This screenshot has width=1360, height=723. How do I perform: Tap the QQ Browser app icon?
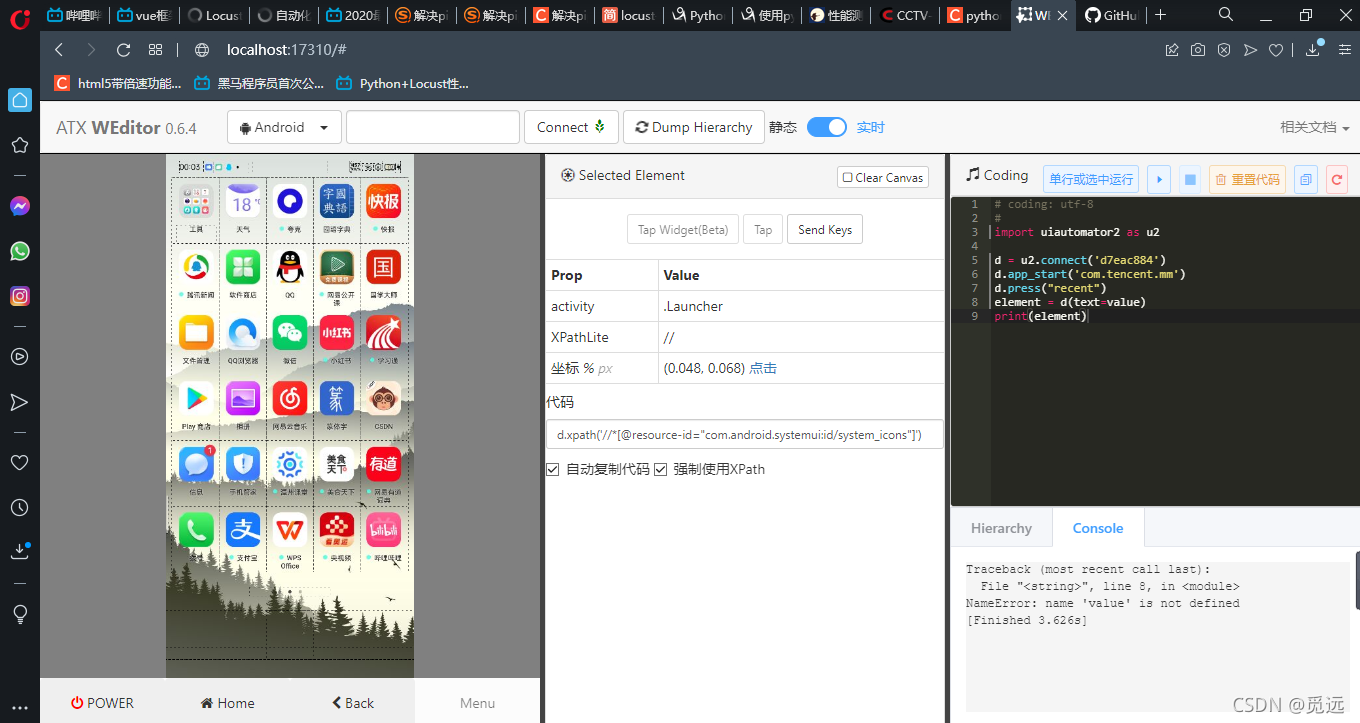click(243, 333)
